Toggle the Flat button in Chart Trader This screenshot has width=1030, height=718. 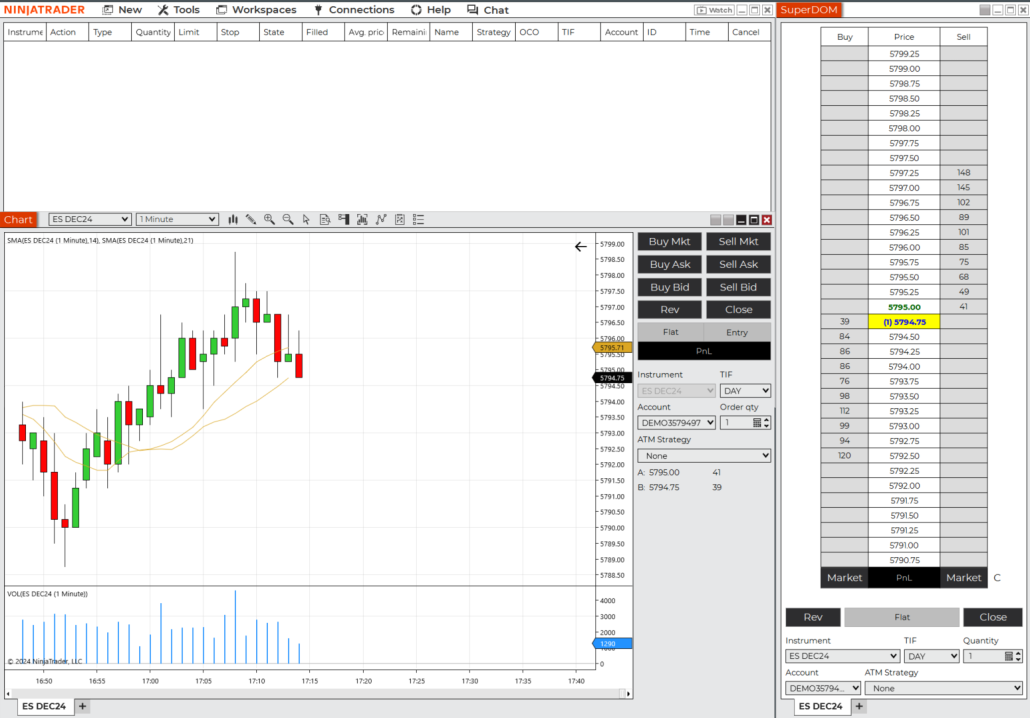click(668, 331)
